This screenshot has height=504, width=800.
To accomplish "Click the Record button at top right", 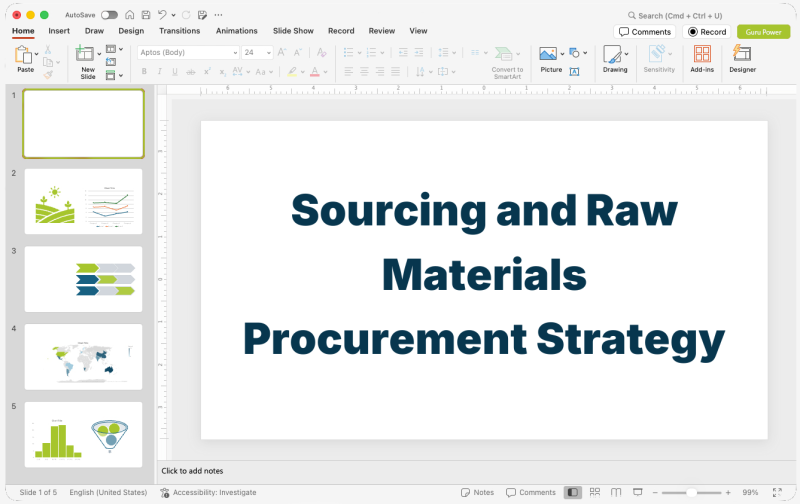I will tap(707, 32).
